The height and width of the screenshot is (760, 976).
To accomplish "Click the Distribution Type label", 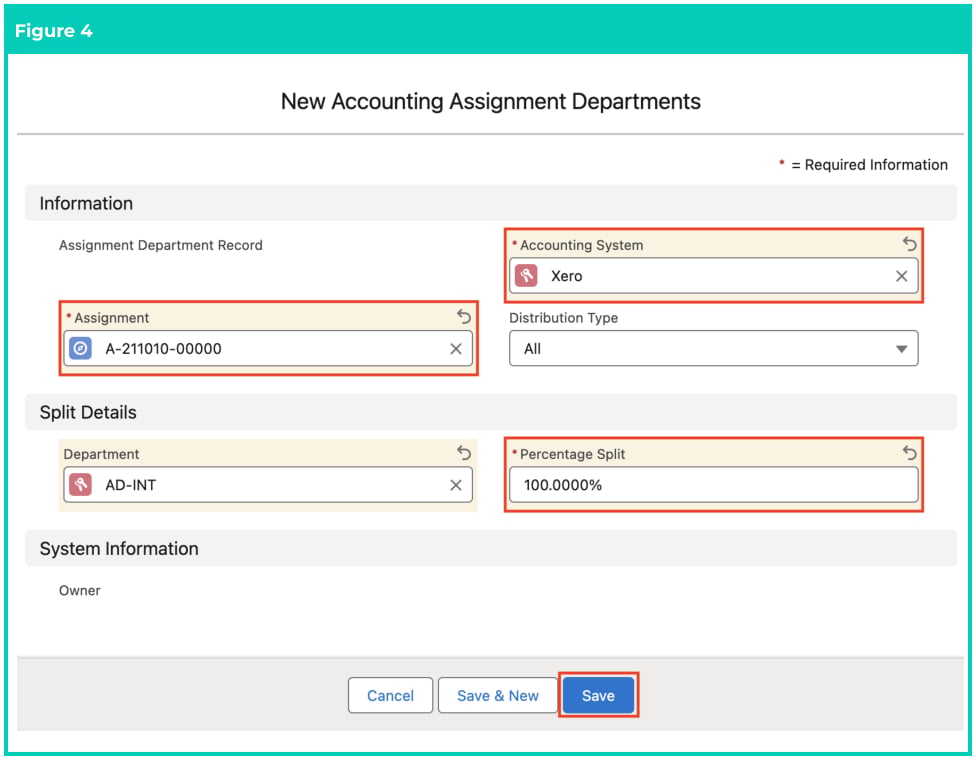I will (563, 318).
